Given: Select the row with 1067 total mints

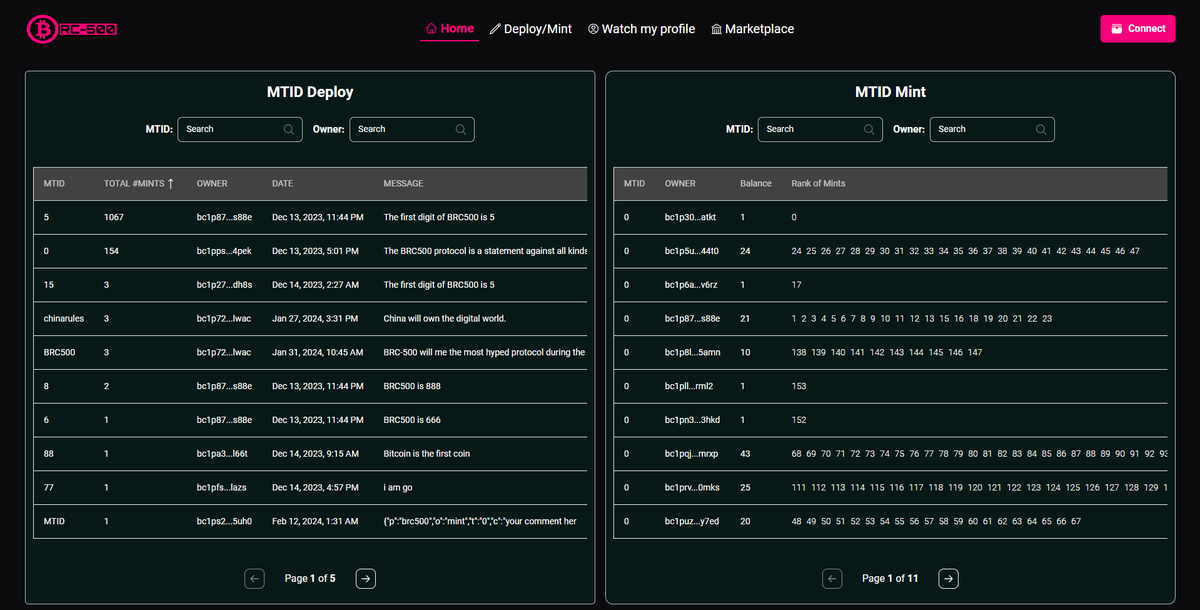Looking at the screenshot, I should (310, 217).
